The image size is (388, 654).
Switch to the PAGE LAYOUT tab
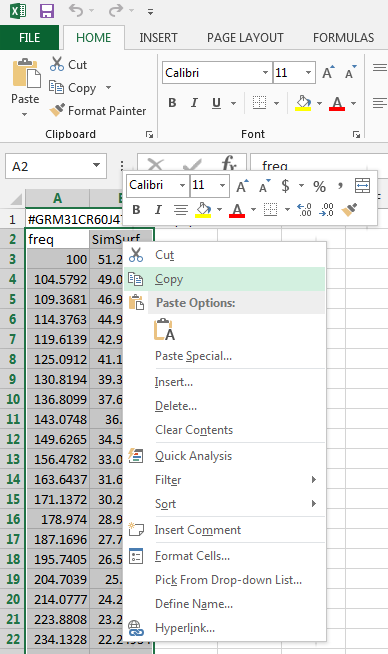245,38
